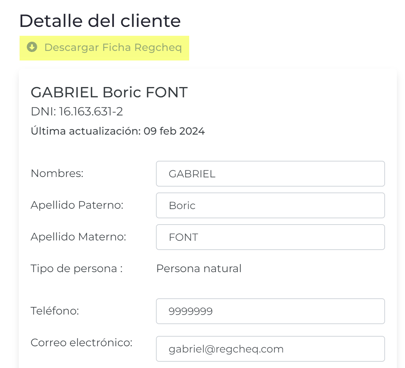Click the Persona natural value text
Screen dimensions: 405x368
(199, 268)
